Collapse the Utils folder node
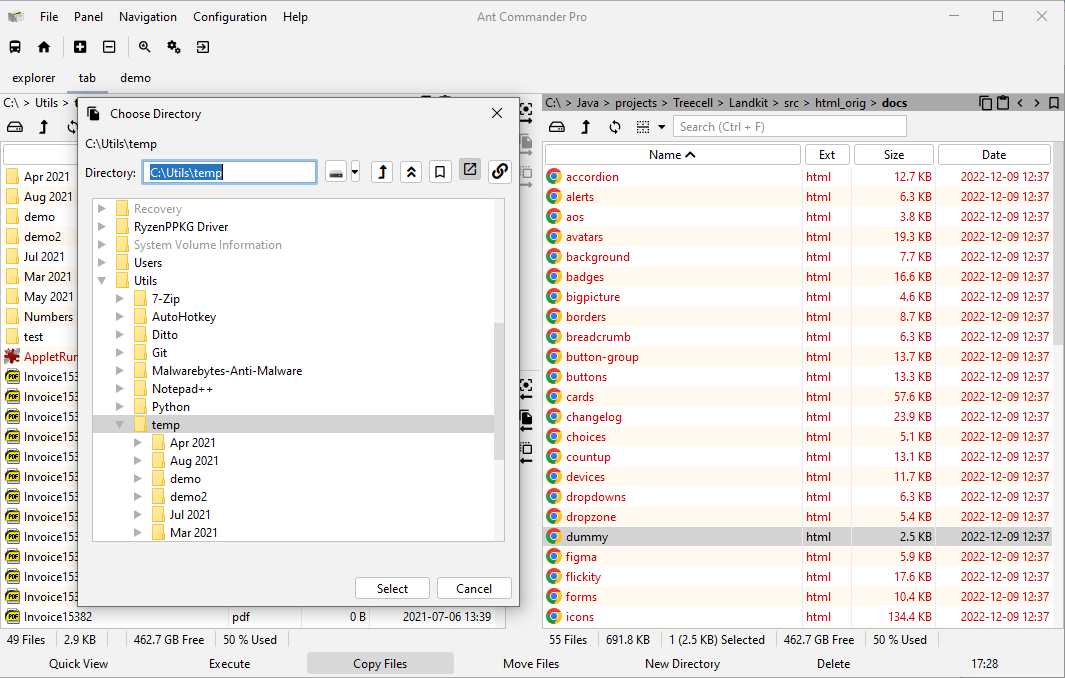The image size is (1065, 678). pos(102,281)
